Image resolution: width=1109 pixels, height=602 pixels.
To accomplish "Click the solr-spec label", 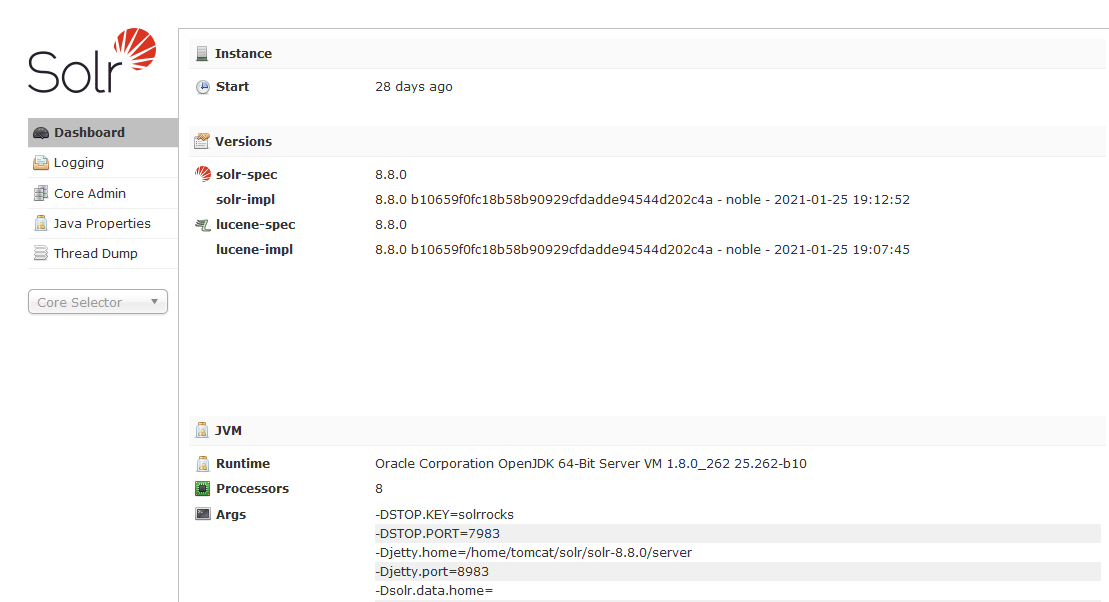I will [x=247, y=175].
